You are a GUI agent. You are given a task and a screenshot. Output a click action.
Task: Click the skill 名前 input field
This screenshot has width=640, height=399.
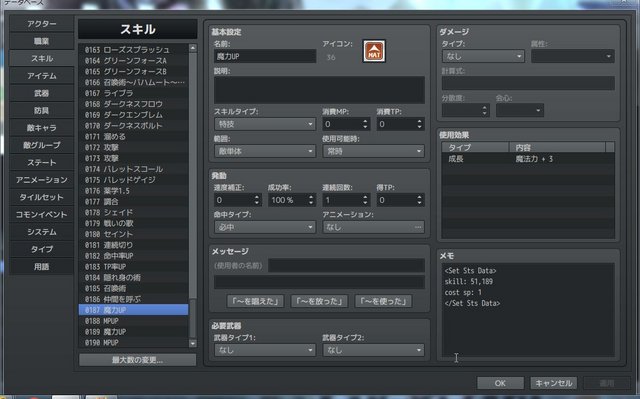pyautogui.click(x=264, y=56)
